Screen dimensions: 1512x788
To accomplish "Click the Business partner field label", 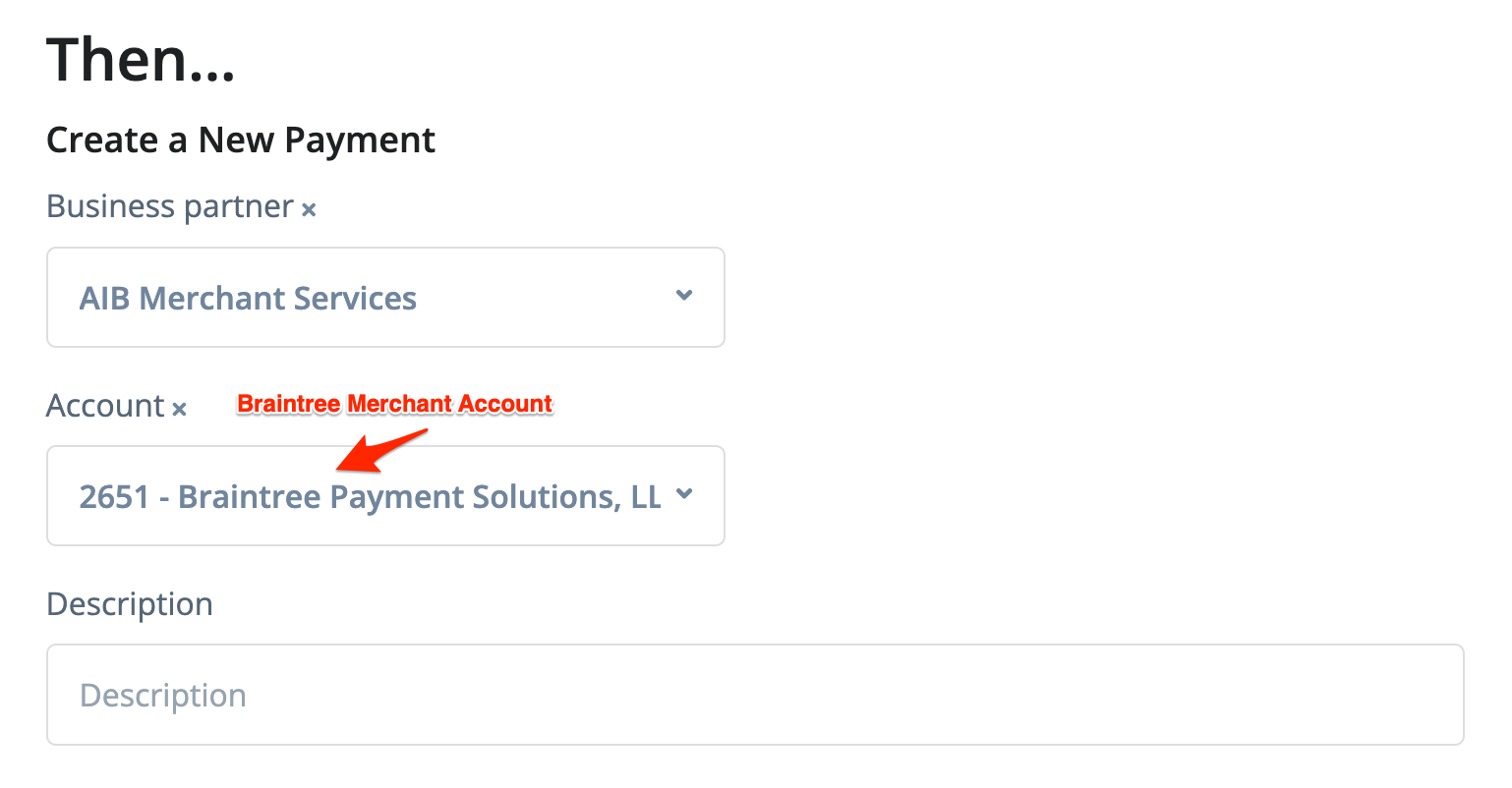I will (170, 207).
